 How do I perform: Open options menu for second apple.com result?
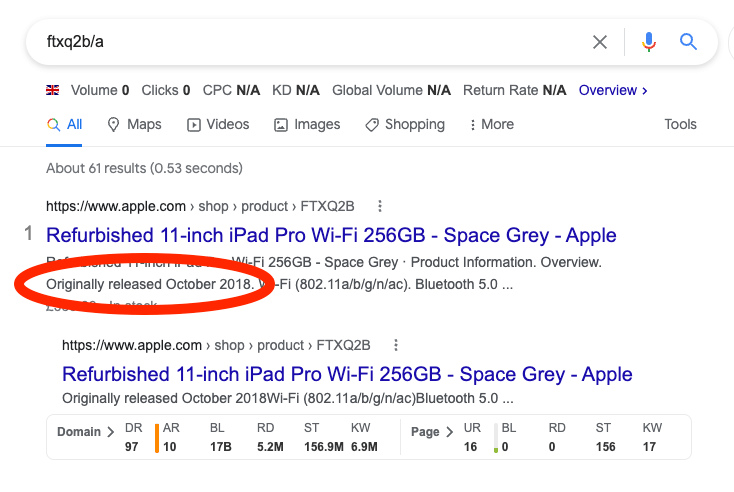[x=396, y=345]
